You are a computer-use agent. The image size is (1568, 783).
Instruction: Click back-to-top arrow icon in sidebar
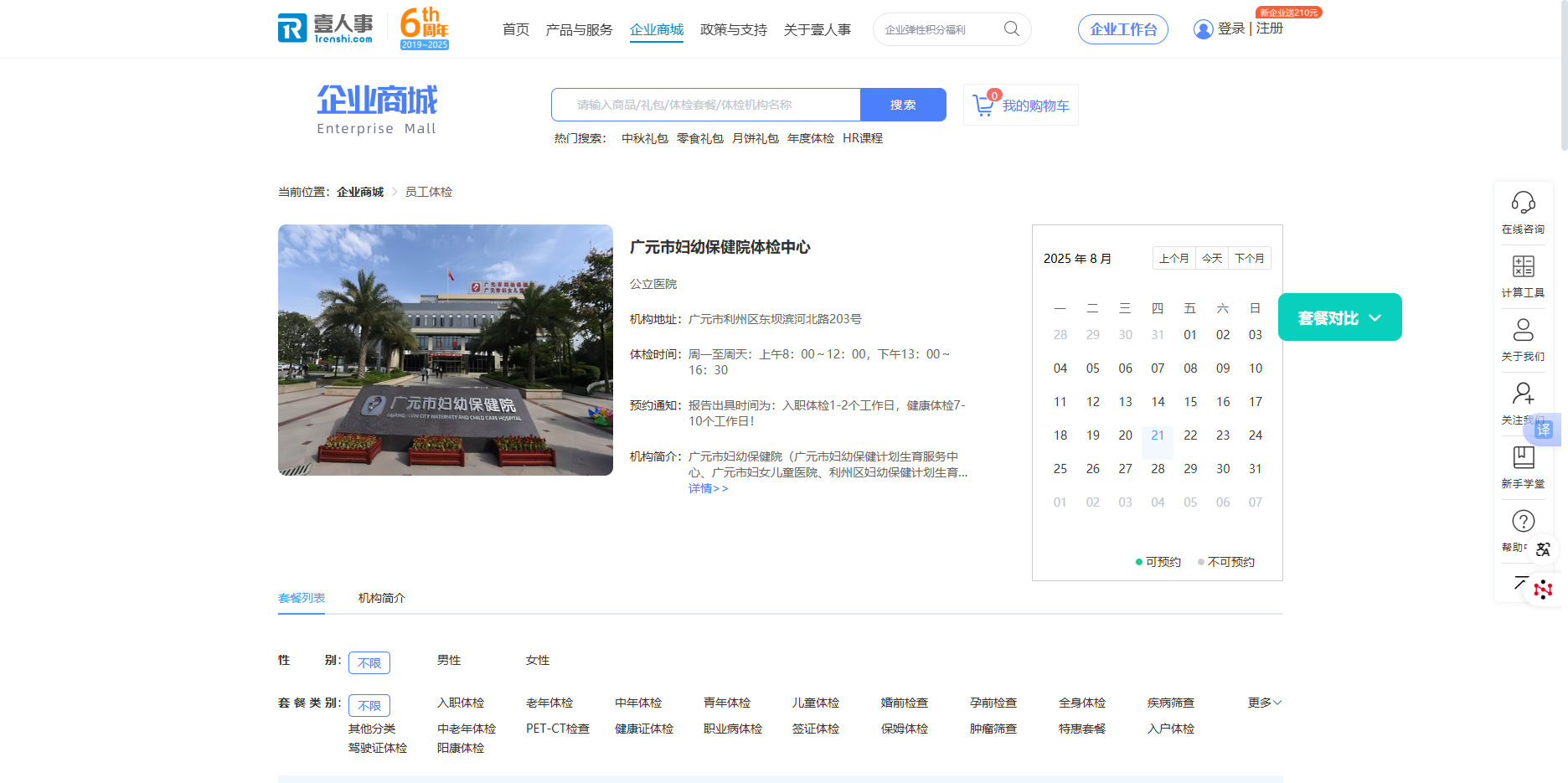[x=1520, y=582]
